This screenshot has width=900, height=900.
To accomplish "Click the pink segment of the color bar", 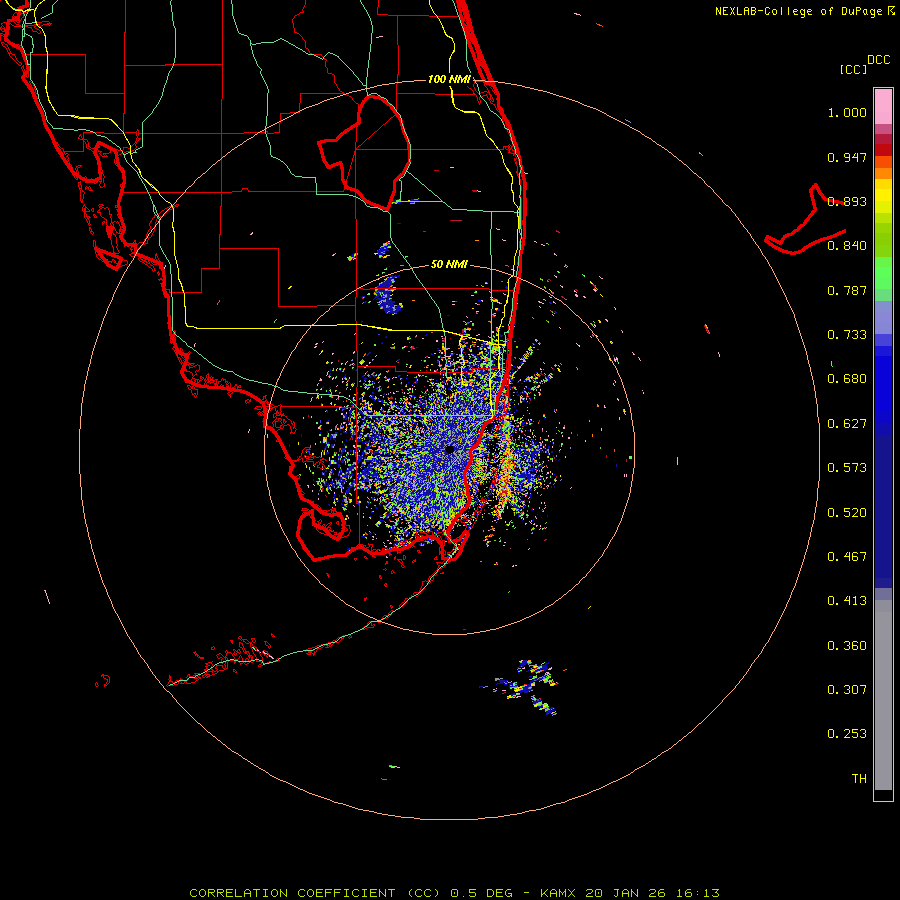I will (883, 107).
